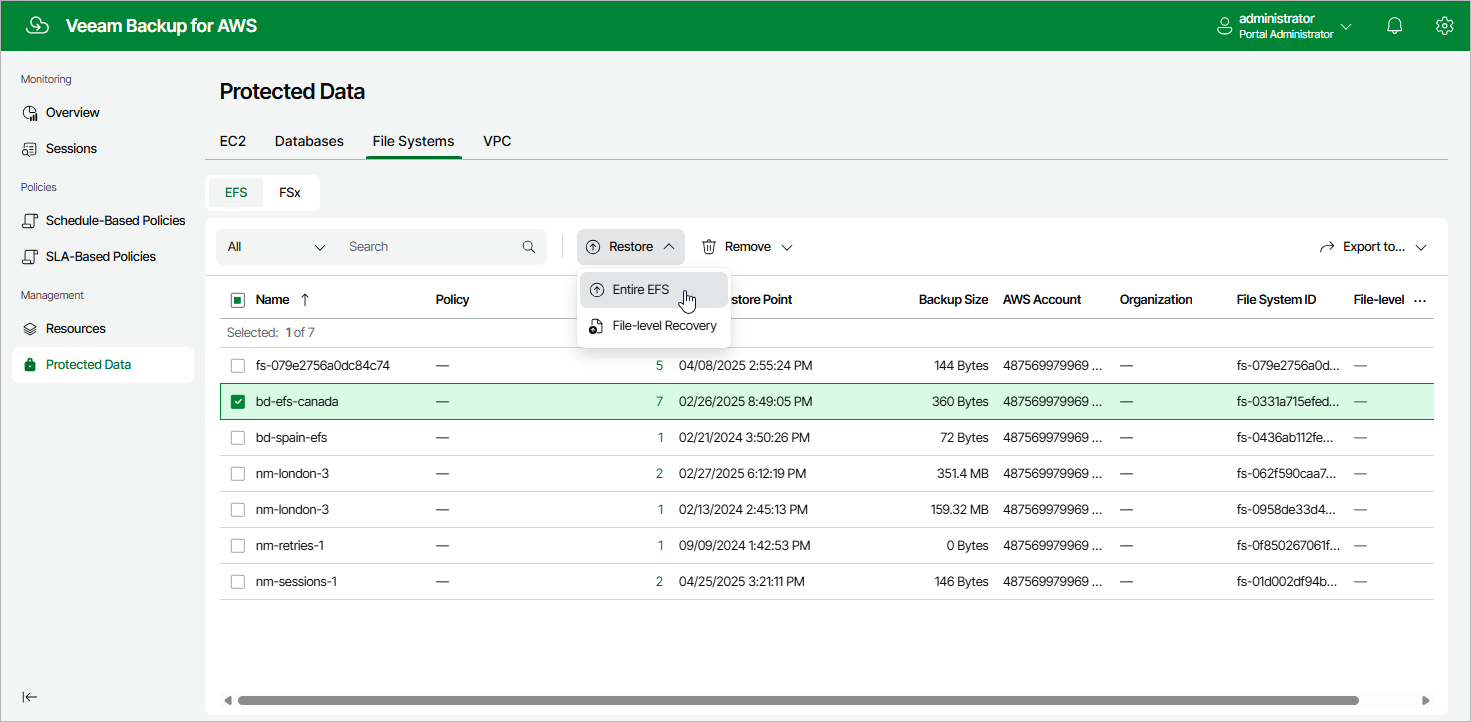This screenshot has width=1471, height=722.
Task: Click the Export to arrow icon
Action: point(1327,247)
